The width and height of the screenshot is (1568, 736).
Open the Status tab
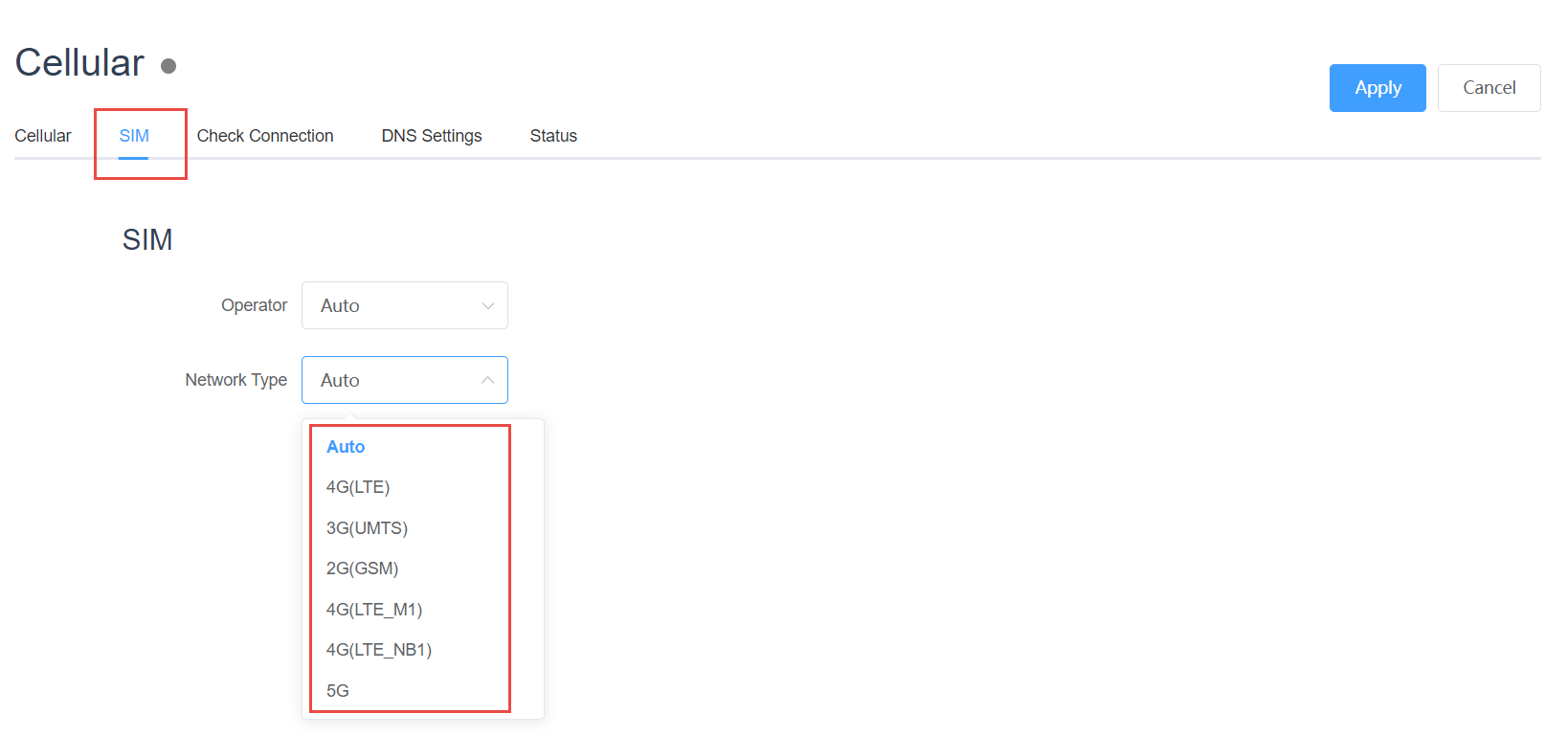553,136
